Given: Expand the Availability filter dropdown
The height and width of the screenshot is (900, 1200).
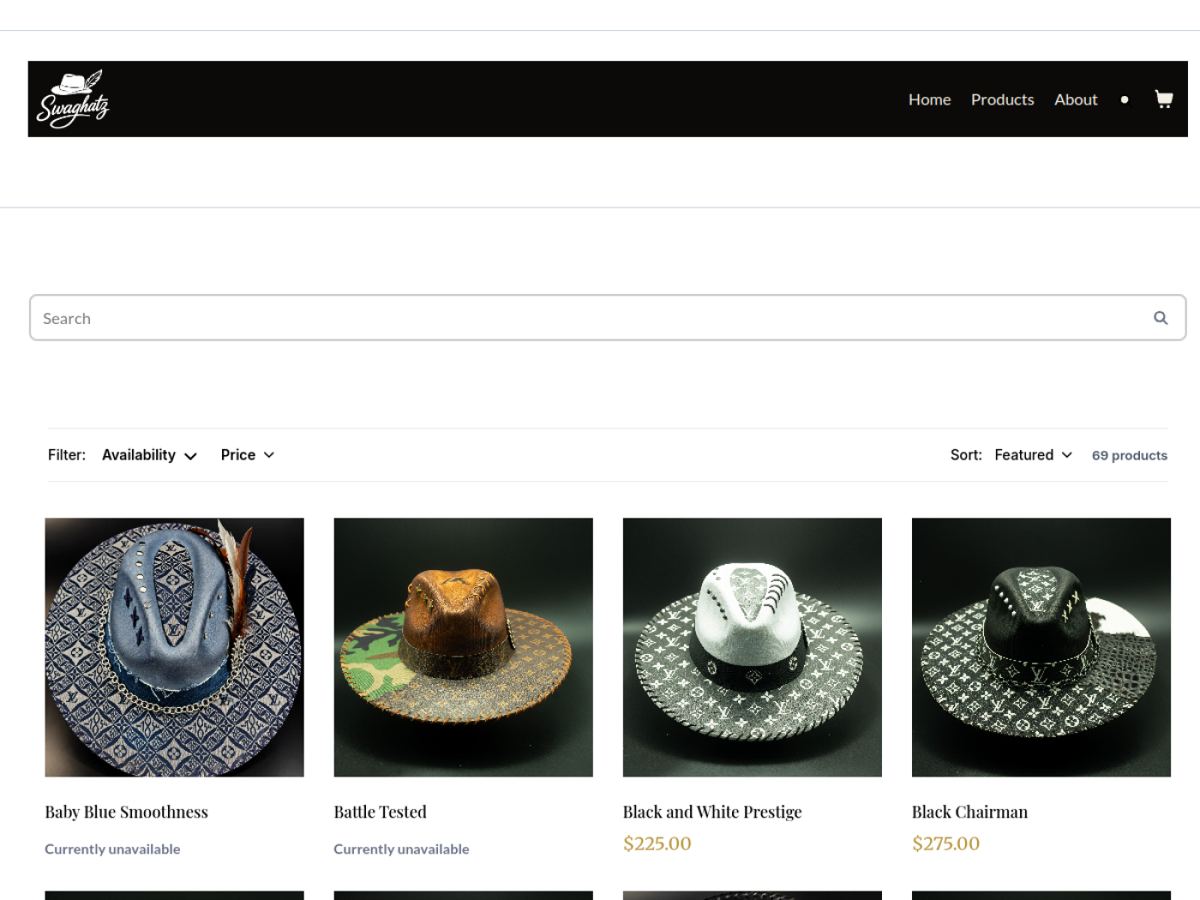Looking at the screenshot, I should pyautogui.click(x=149, y=455).
